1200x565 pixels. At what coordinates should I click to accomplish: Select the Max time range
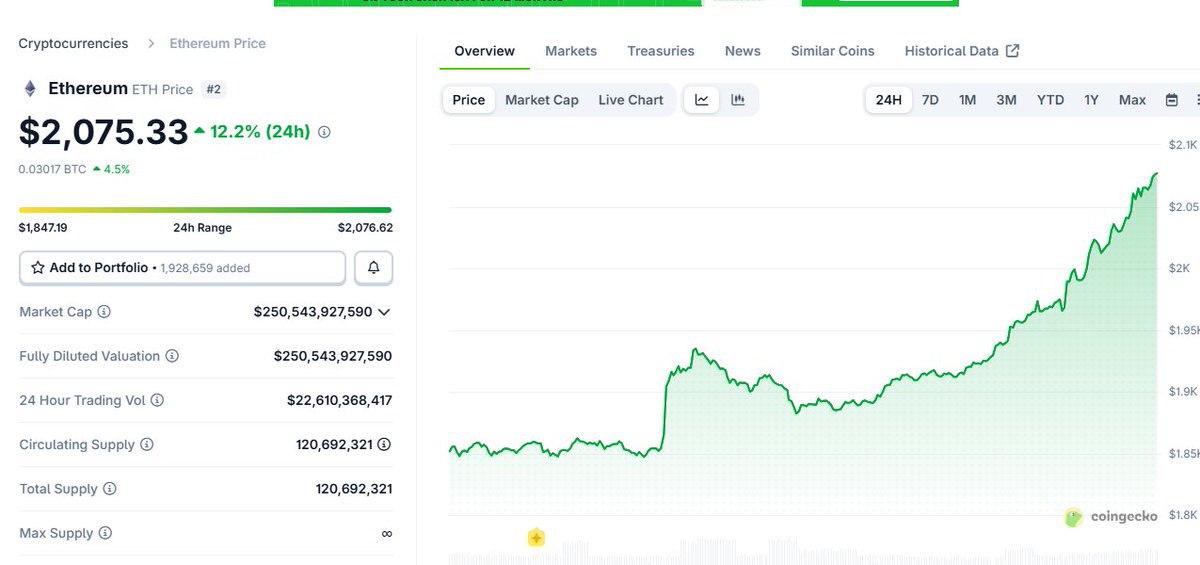1132,100
